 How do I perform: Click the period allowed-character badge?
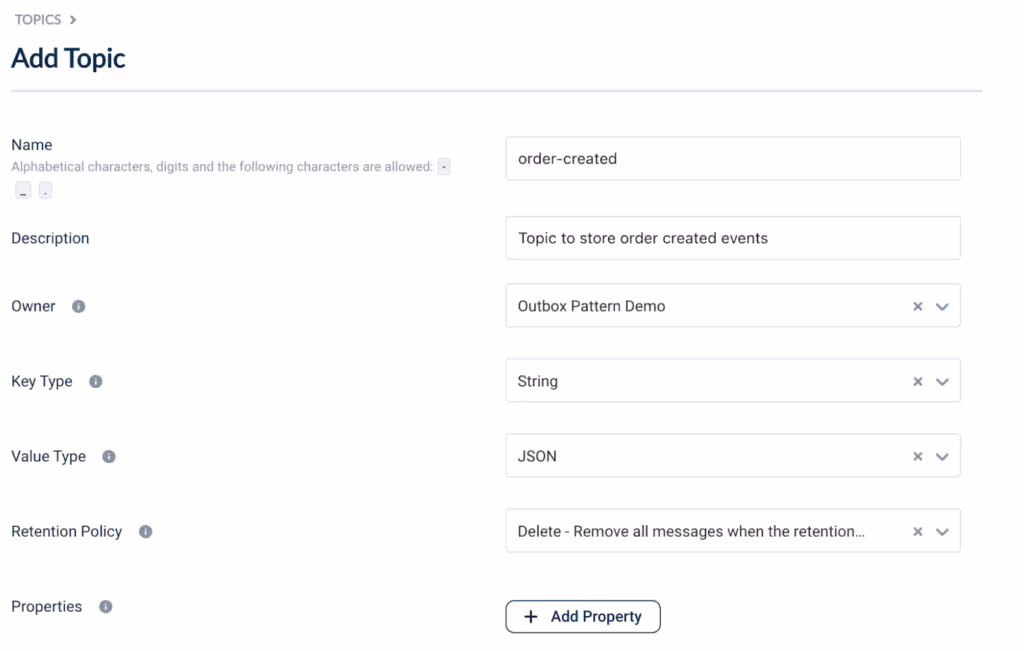click(x=45, y=191)
